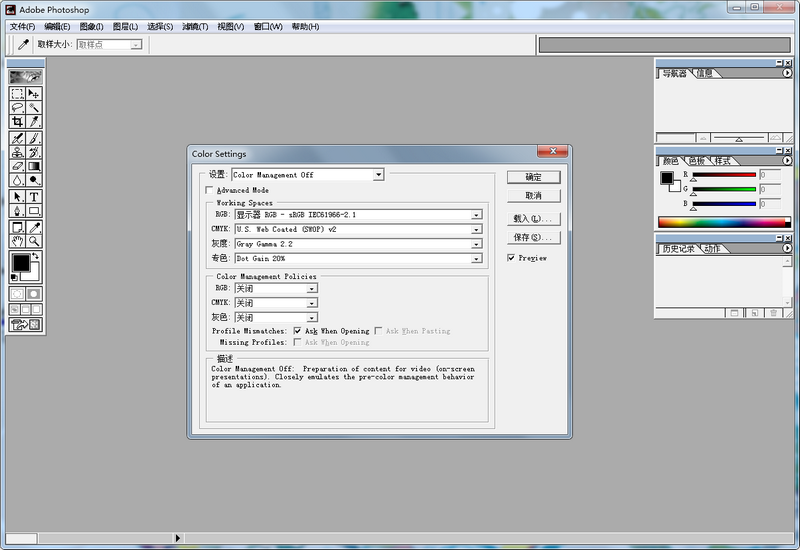Pick the Lasso tool
This screenshot has height=550, width=800.
(17, 107)
